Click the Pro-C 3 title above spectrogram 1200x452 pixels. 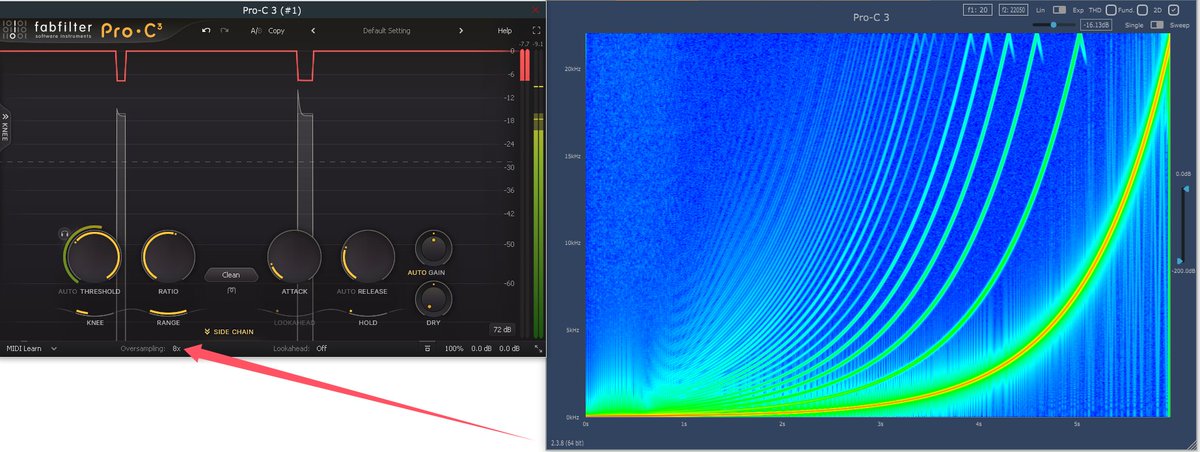872,17
